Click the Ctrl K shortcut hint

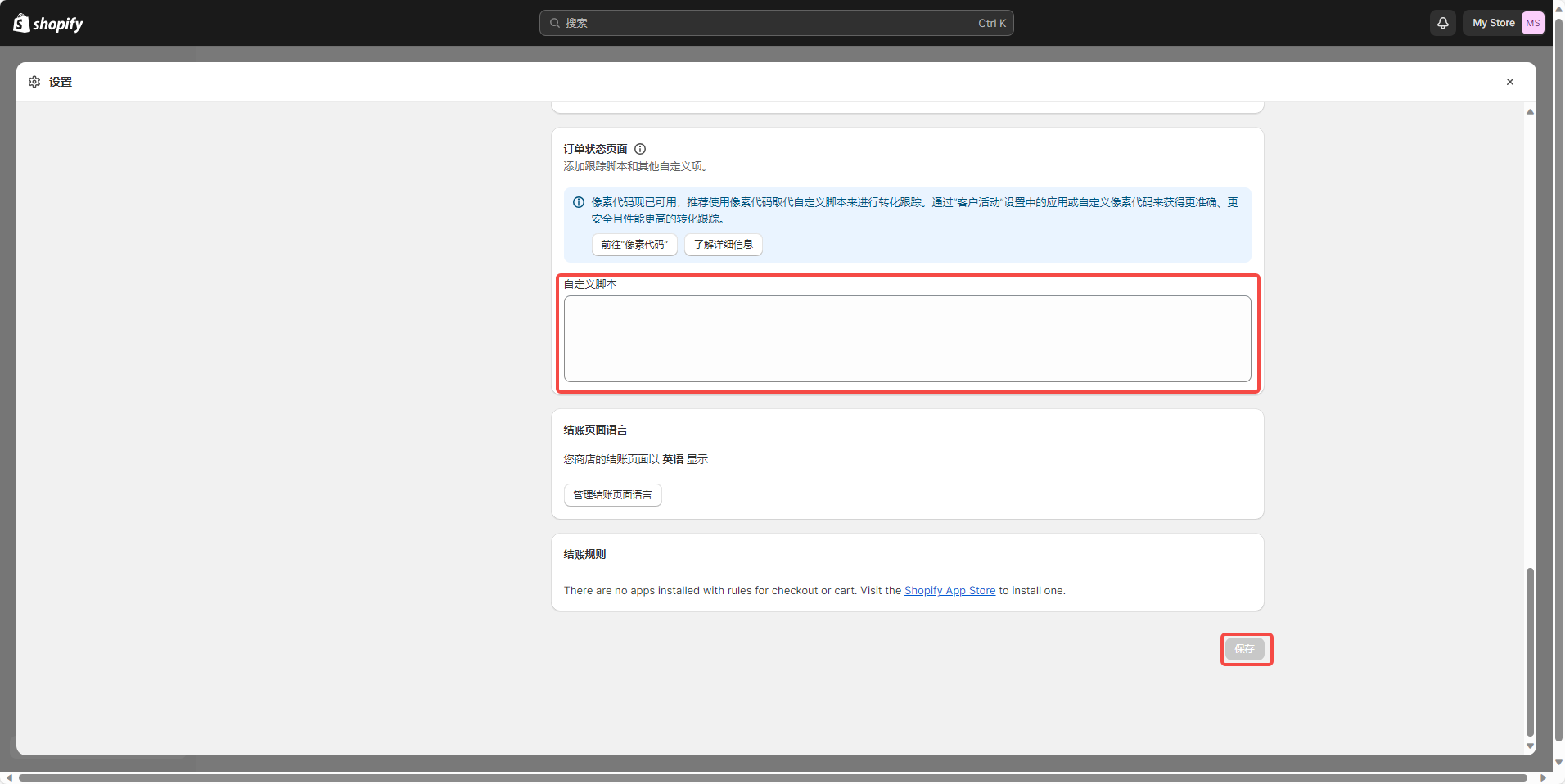click(992, 23)
